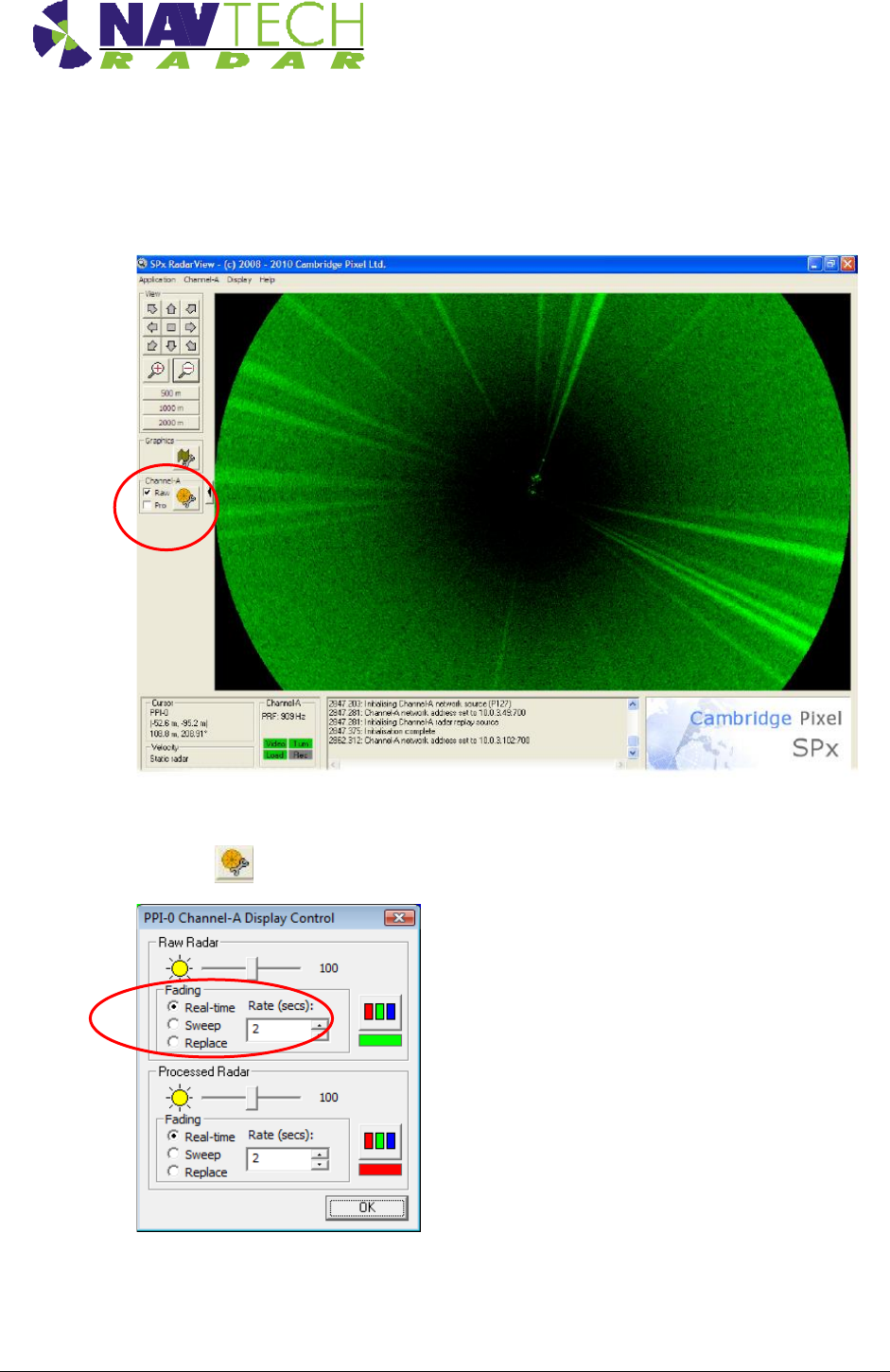Image resolution: width=890 pixels, height=1372 pixels.
Task: Decrease the Raw Radar fade rate
Action: click(x=320, y=1034)
